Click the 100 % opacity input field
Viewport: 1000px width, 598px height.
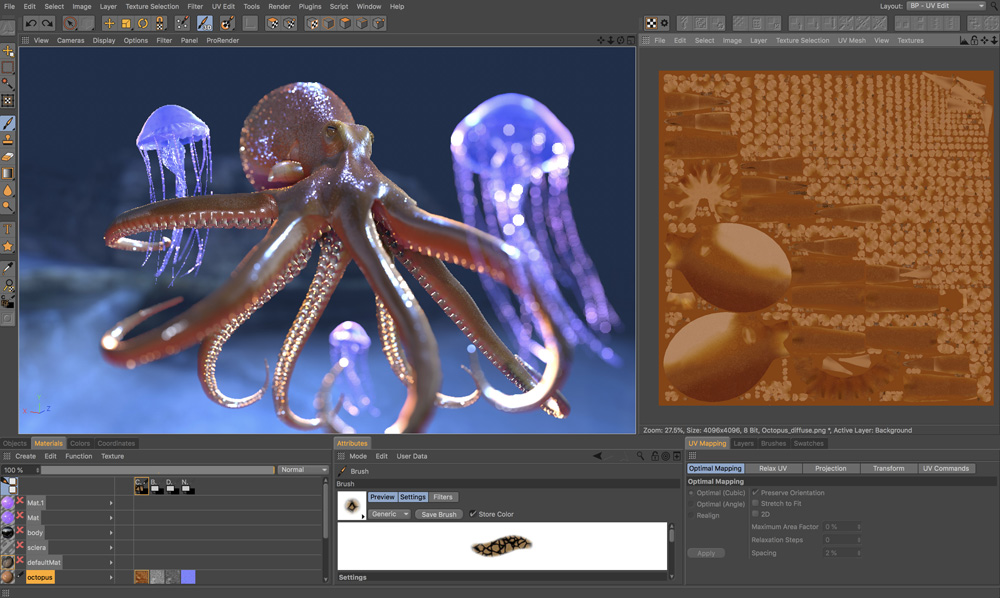pos(21,470)
